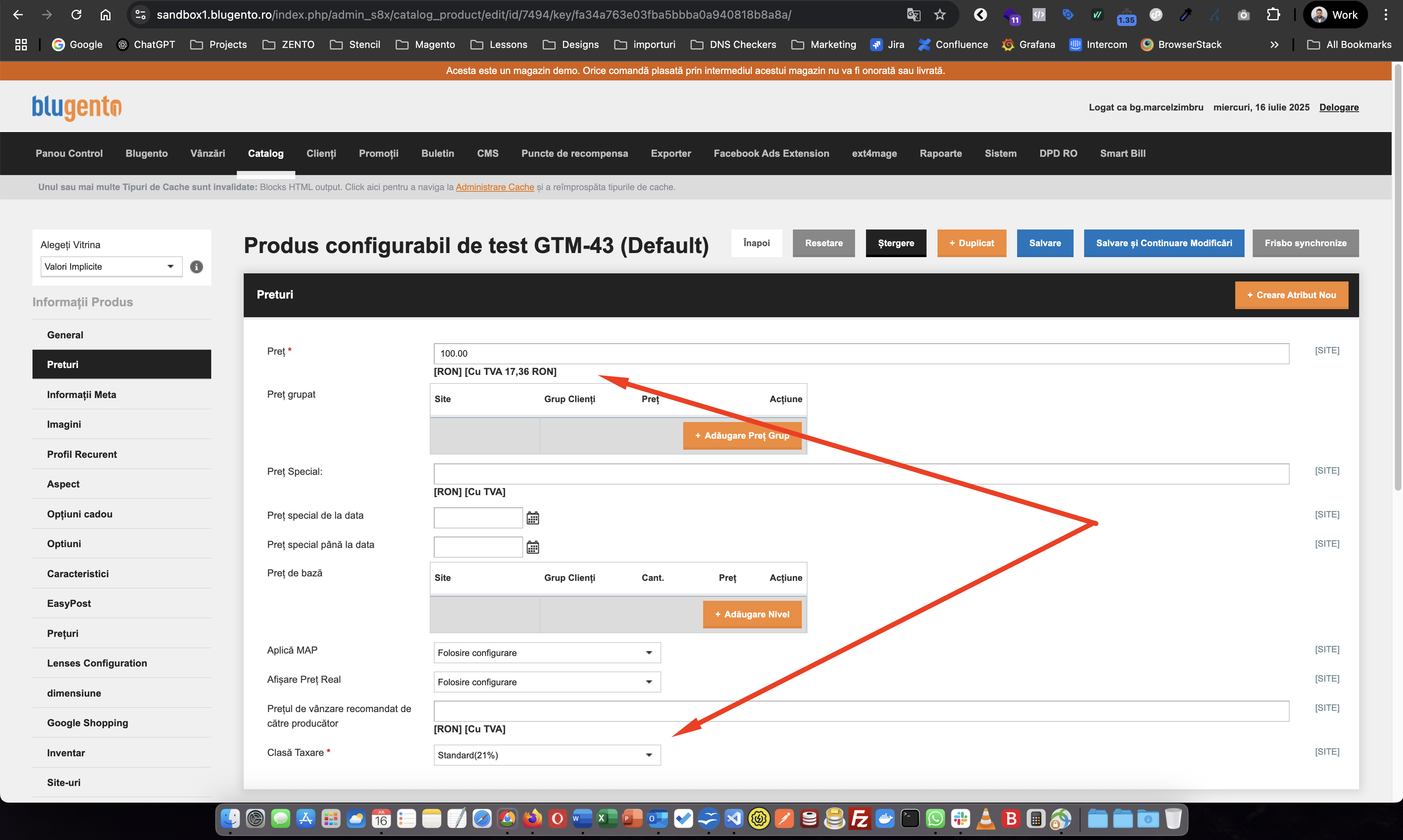Open the Alegeți Vitrina store view dropdown
This screenshot has height=840, width=1403.
(x=111, y=266)
